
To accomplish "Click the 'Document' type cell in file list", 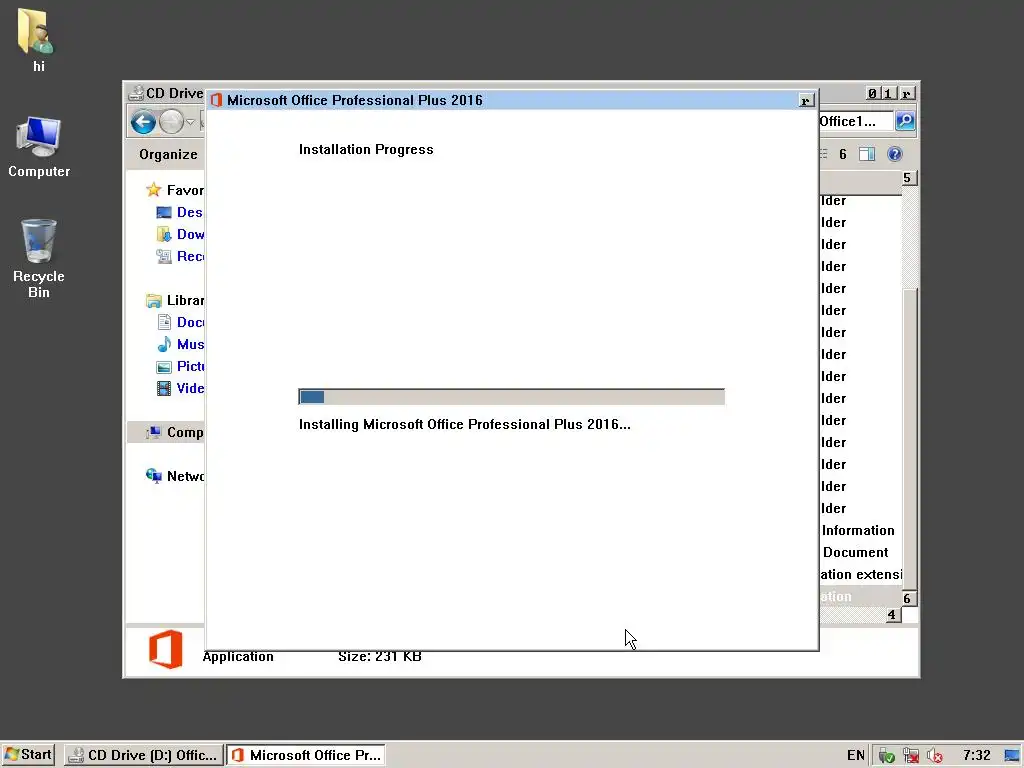I will point(856,552).
